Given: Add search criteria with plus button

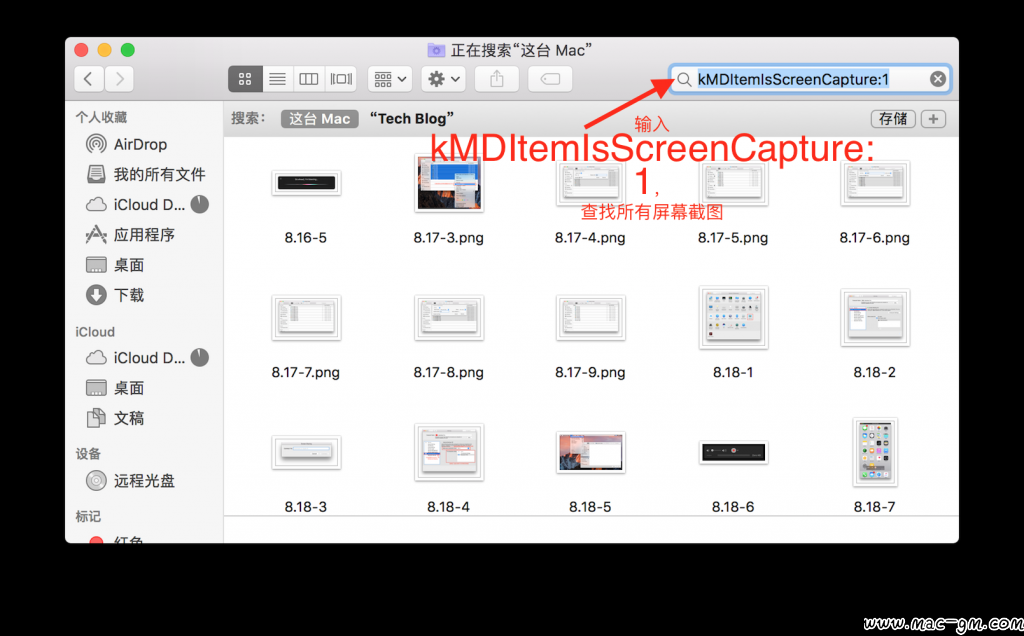Looking at the screenshot, I should pos(932,118).
